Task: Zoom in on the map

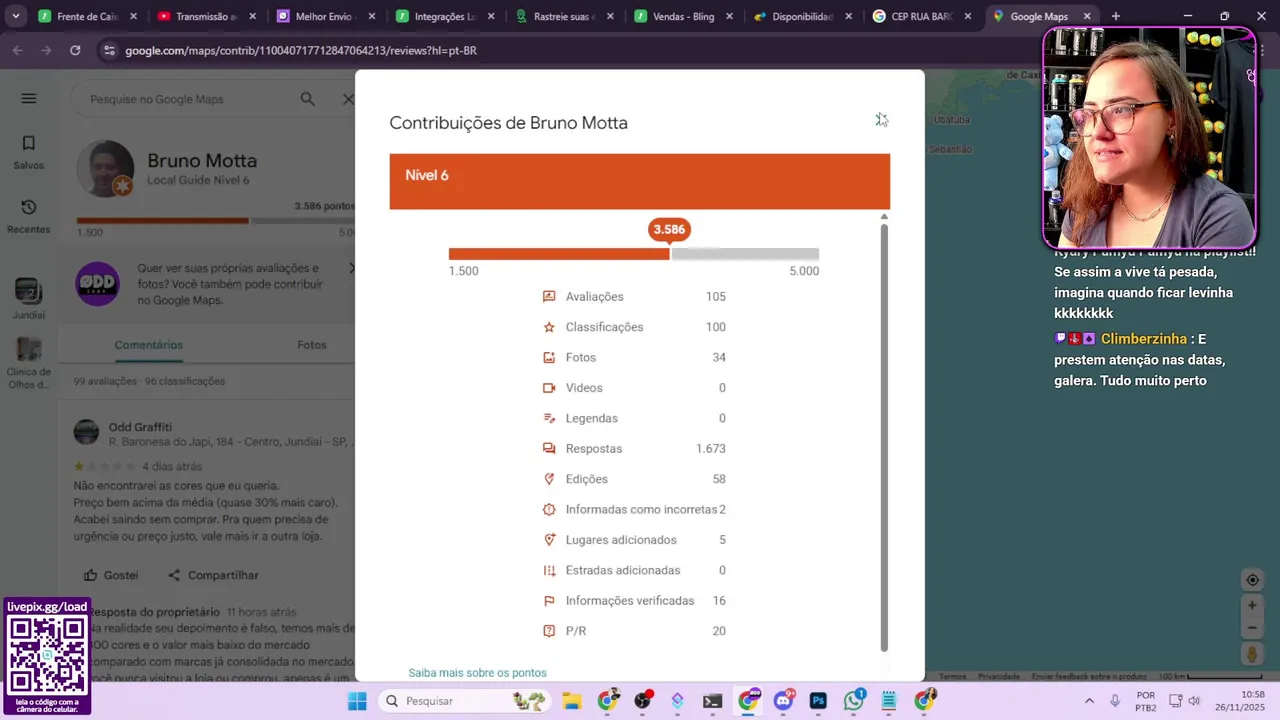Action: click(x=1251, y=605)
